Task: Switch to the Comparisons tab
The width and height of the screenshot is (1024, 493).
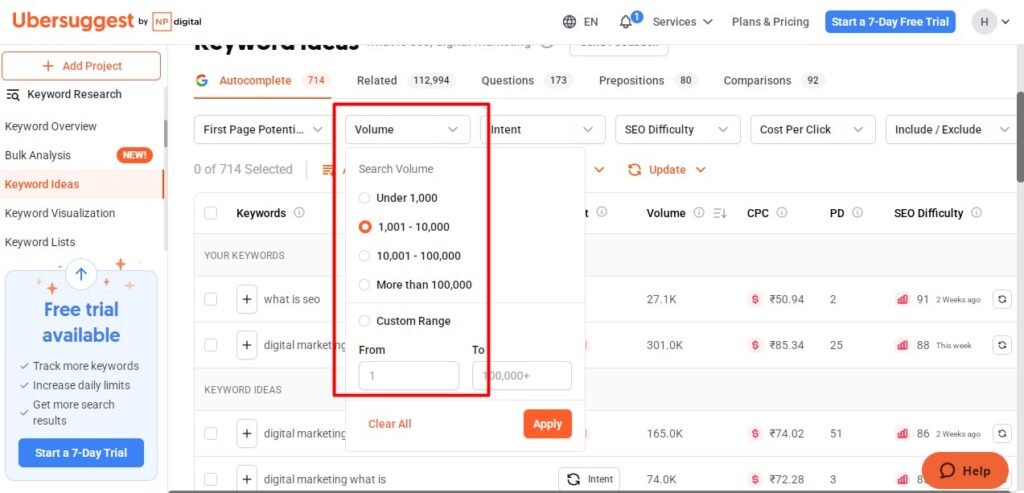Action: (x=774, y=80)
